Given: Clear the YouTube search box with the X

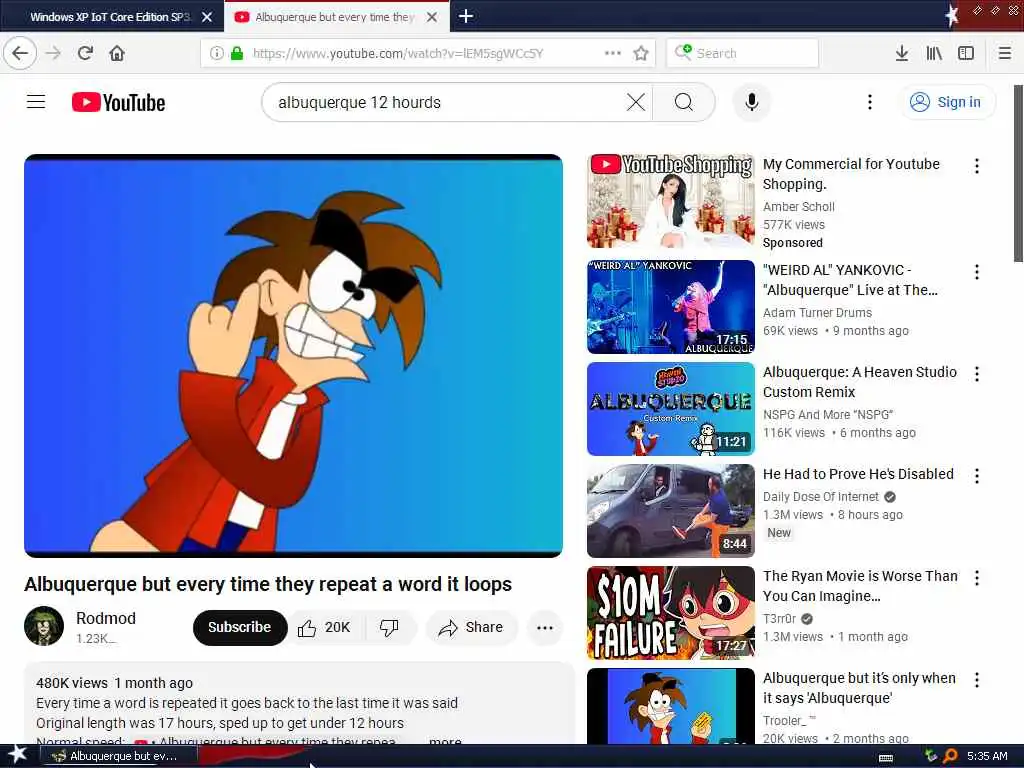Looking at the screenshot, I should coord(635,102).
